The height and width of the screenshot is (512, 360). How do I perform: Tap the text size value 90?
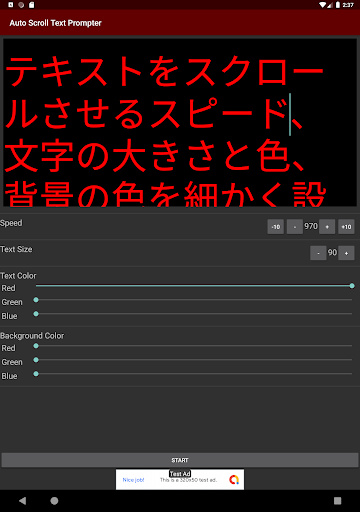coord(332,252)
